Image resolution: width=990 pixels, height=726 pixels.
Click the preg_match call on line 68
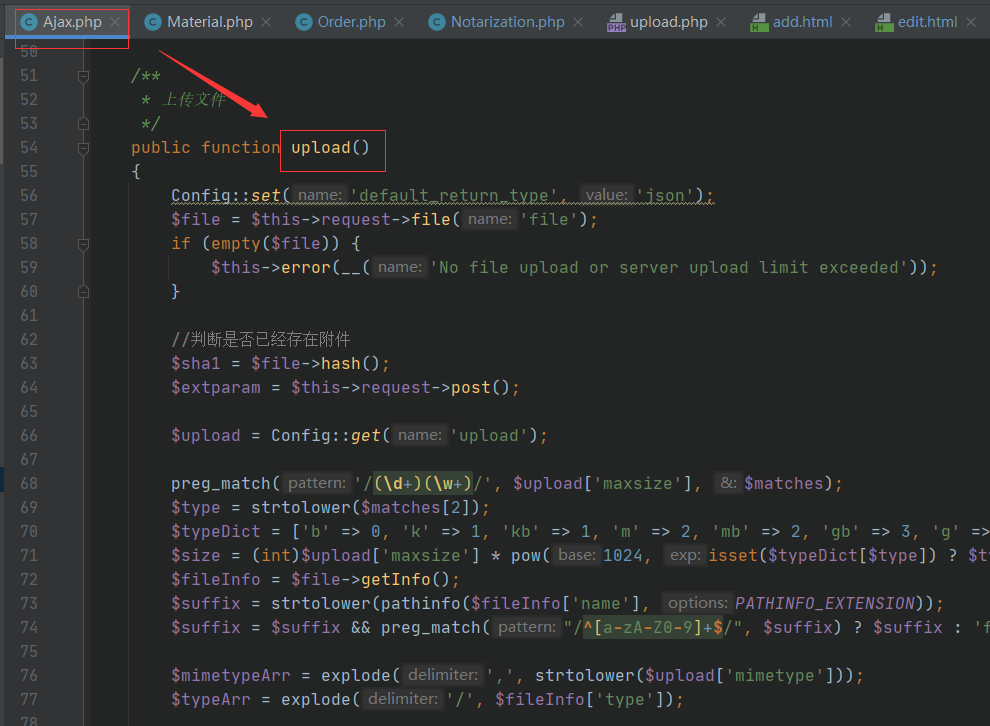(x=220, y=484)
